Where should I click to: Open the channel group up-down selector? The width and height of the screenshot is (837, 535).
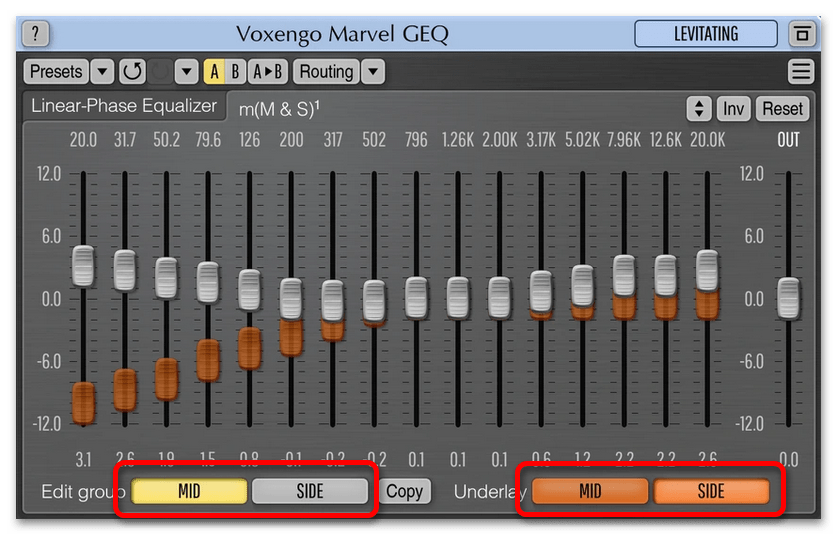coord(699,108)
